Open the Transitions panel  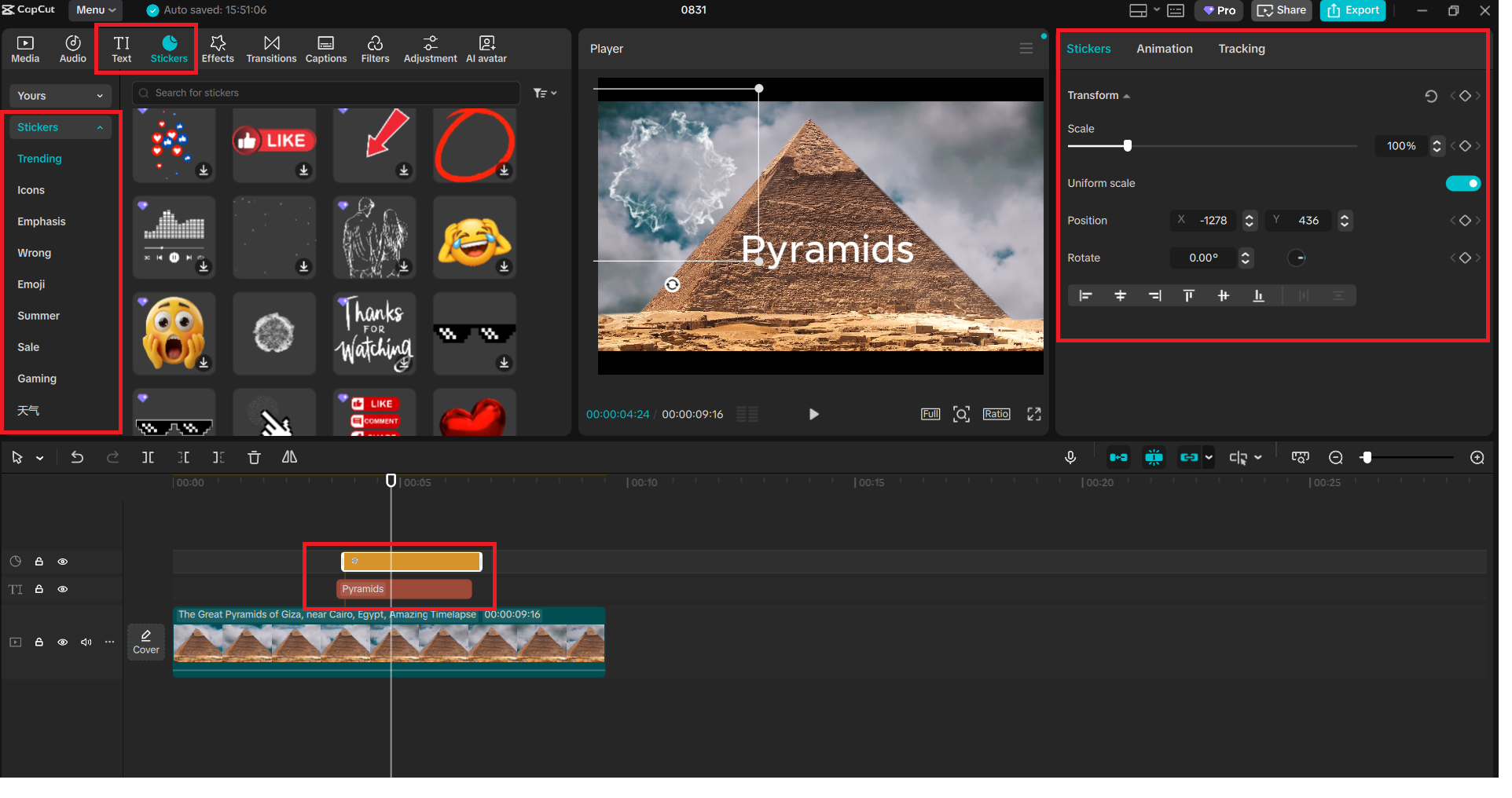[271, 49]
